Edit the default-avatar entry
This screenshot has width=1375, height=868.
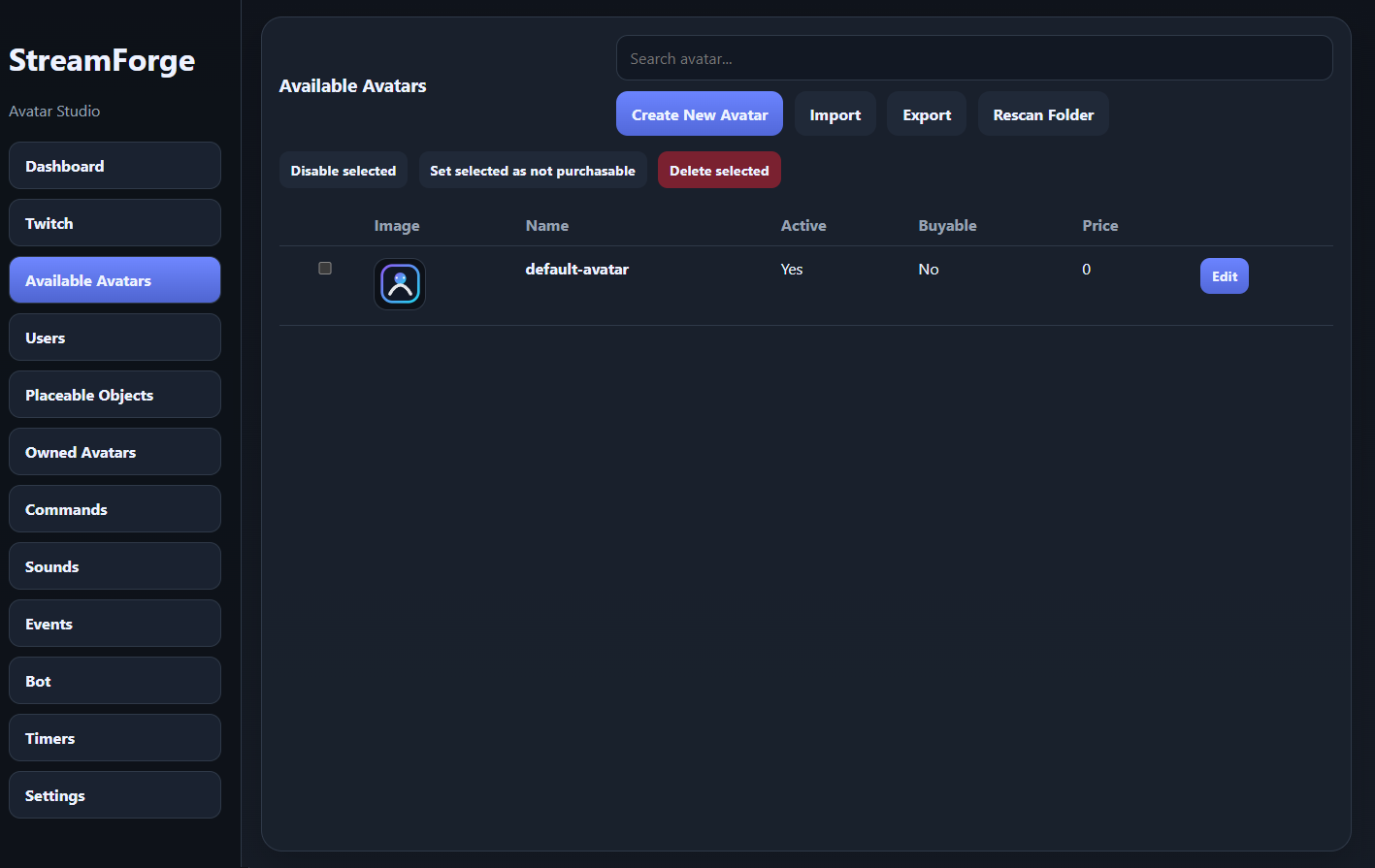coord(1224,276)
